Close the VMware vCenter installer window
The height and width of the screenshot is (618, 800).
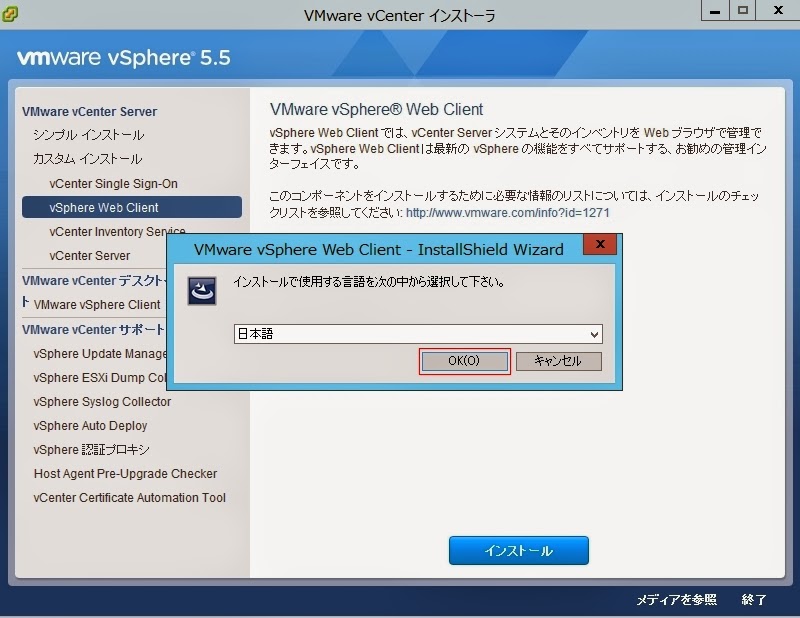[778, 10]
